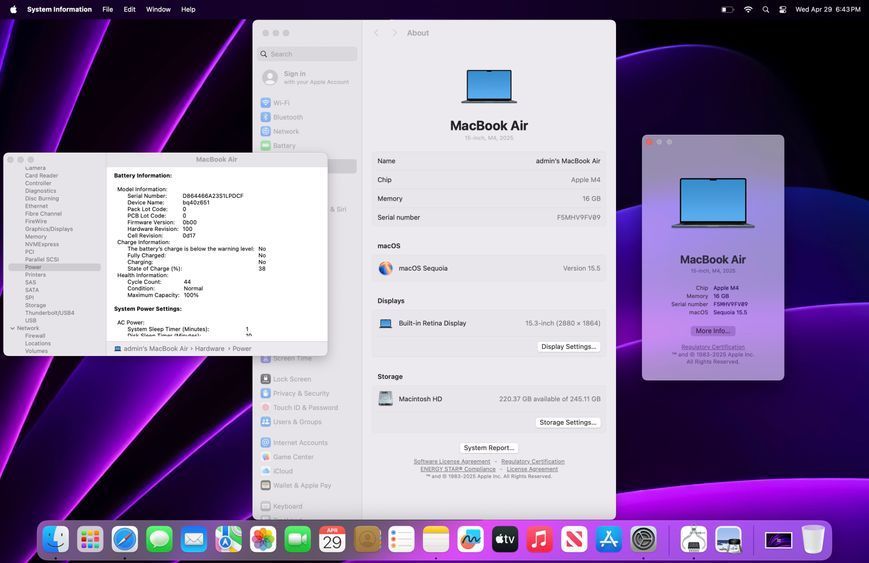Collapse the Network tree section

point(12,328)
